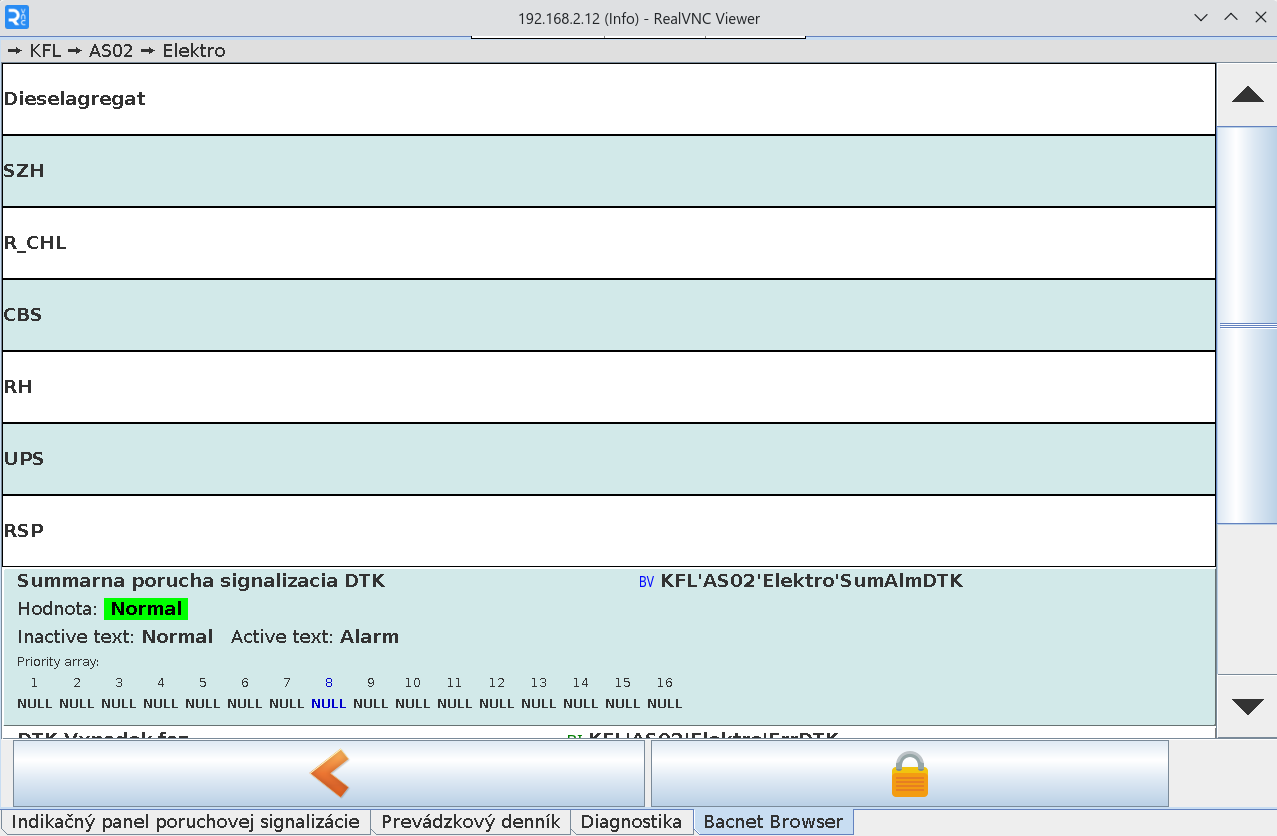Click the BV object type icon

coord(646,581)
